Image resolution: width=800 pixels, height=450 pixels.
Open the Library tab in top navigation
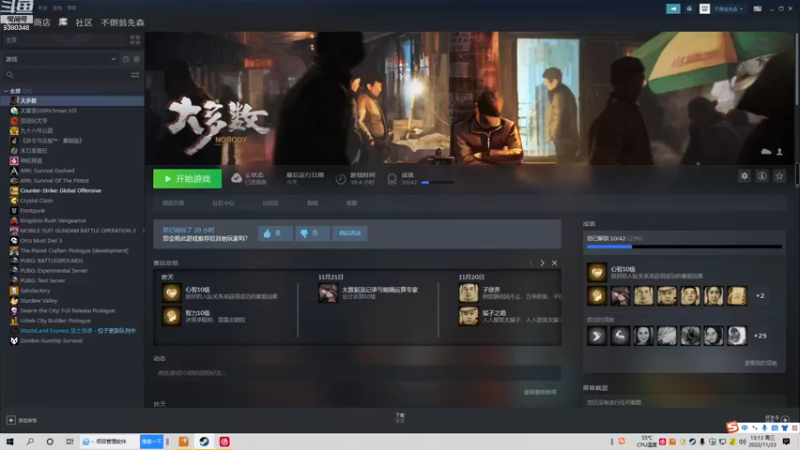coord(63,22)
